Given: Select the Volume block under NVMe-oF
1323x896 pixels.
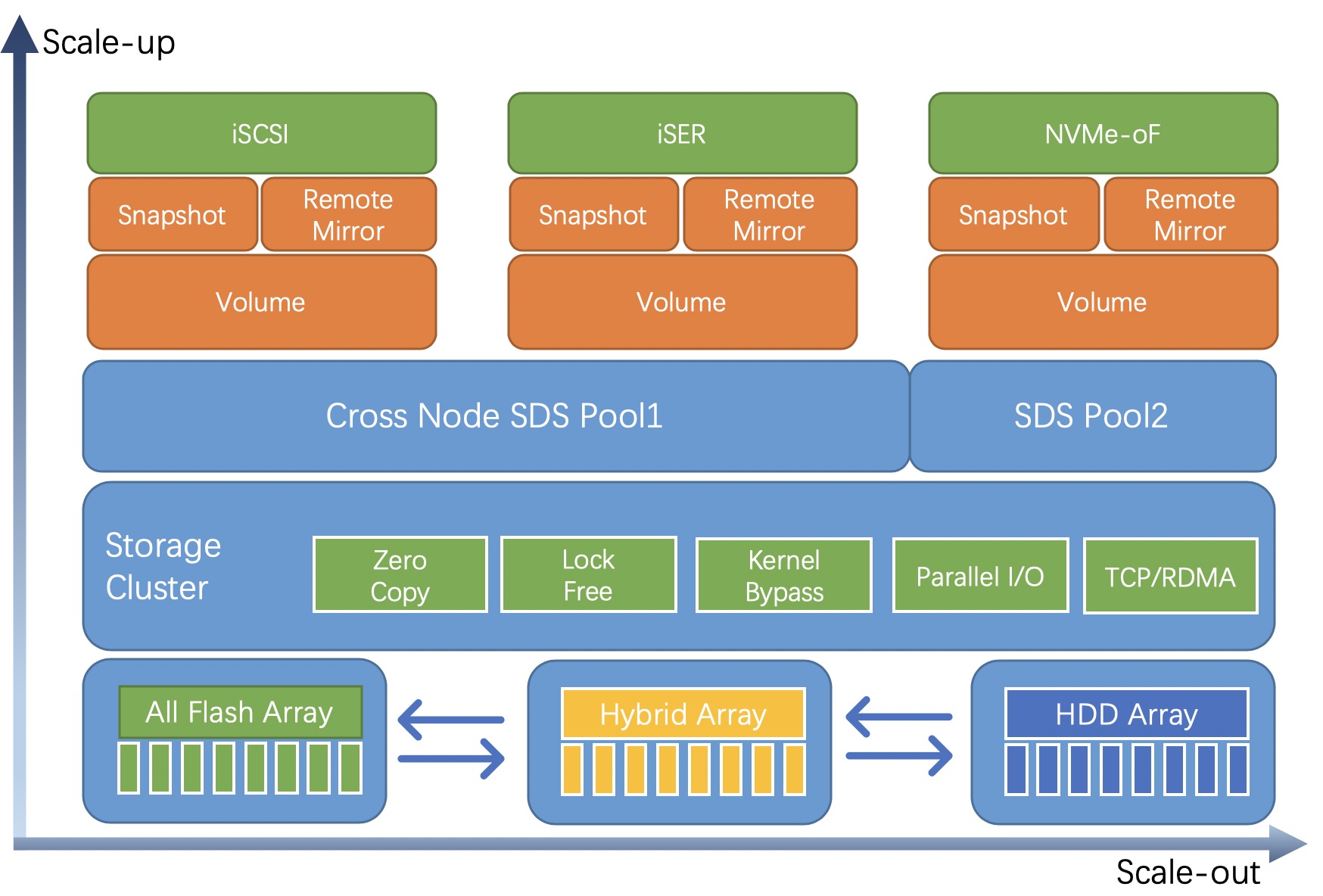Looking at the screenshot, I should (x=1104, y=302).
